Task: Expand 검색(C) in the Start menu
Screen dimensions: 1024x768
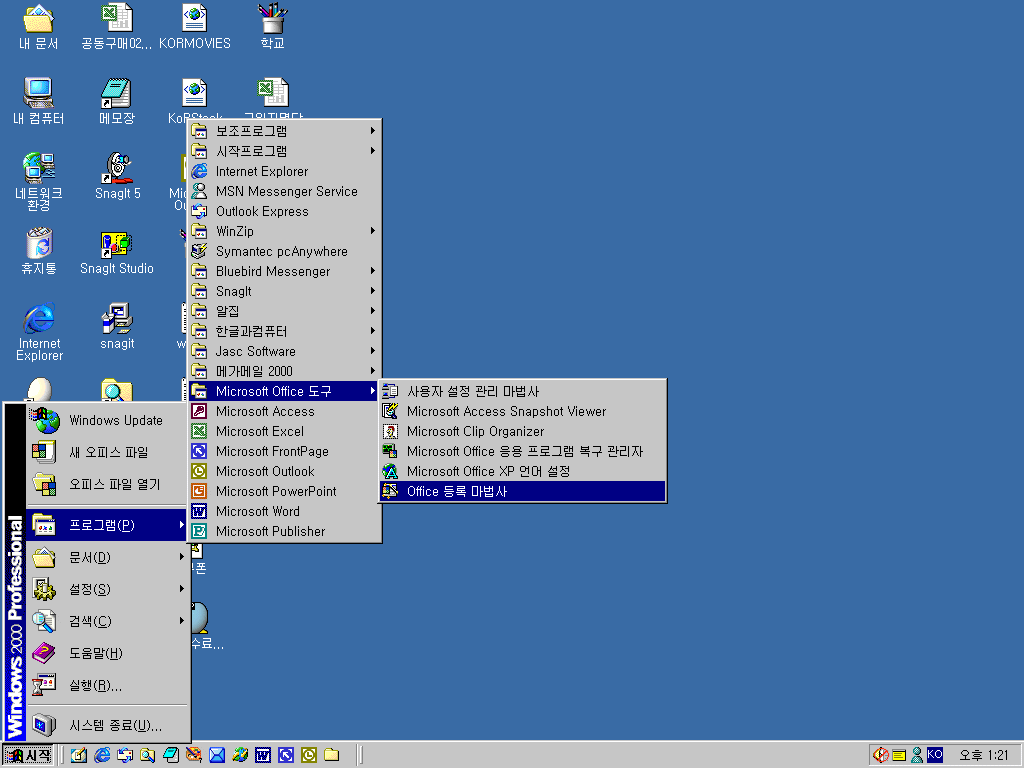Action: [x=107, y=621]
